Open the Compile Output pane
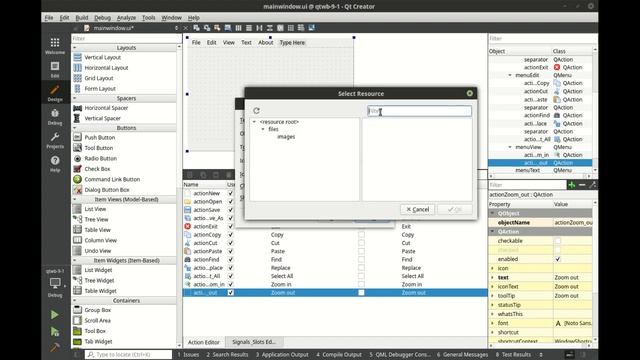 pyautogui.click(x=338, y=354)
